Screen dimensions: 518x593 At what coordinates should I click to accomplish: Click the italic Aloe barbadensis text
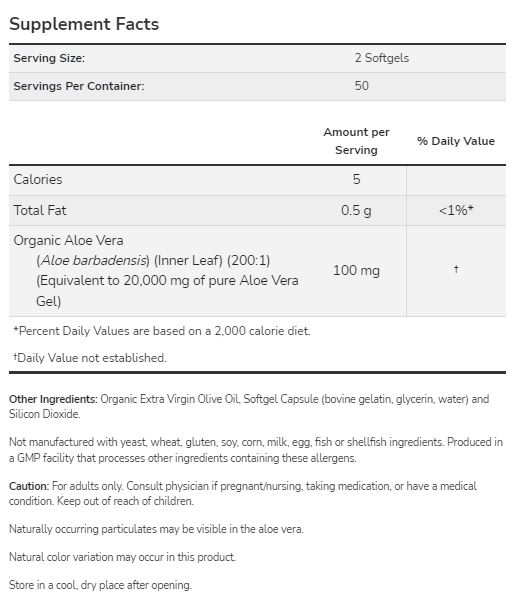(x=93, y=260)
